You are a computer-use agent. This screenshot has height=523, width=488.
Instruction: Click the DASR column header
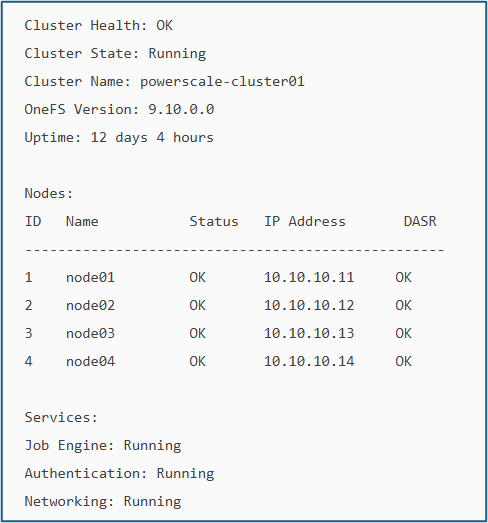pyautogui.click(x=420, y=221)
